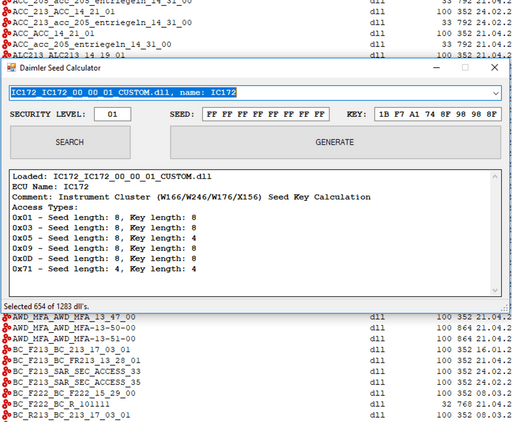The height and width of the screenshot is (422, 512).
Task: Click the GENERATE button
Action: pos(335,142)
